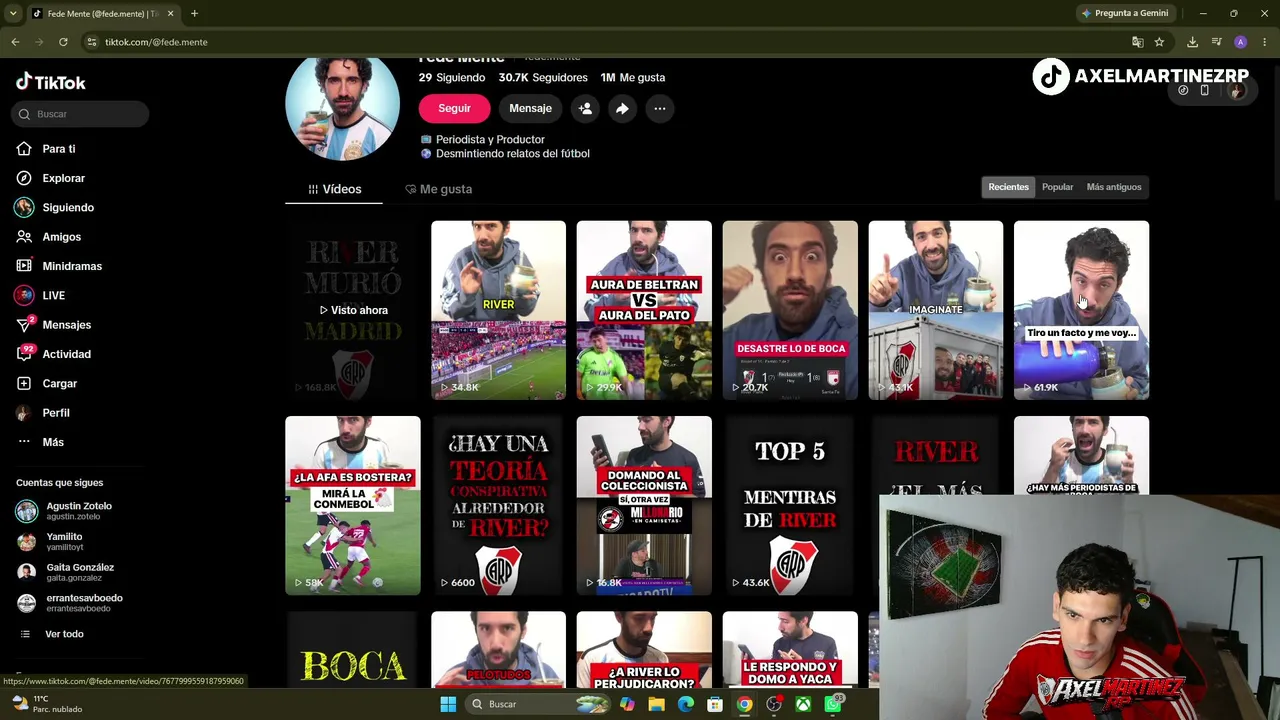Open the Aura de Beltran vs Aura del Pato video
Screen dimensions: 1280x720
(644, 310)
